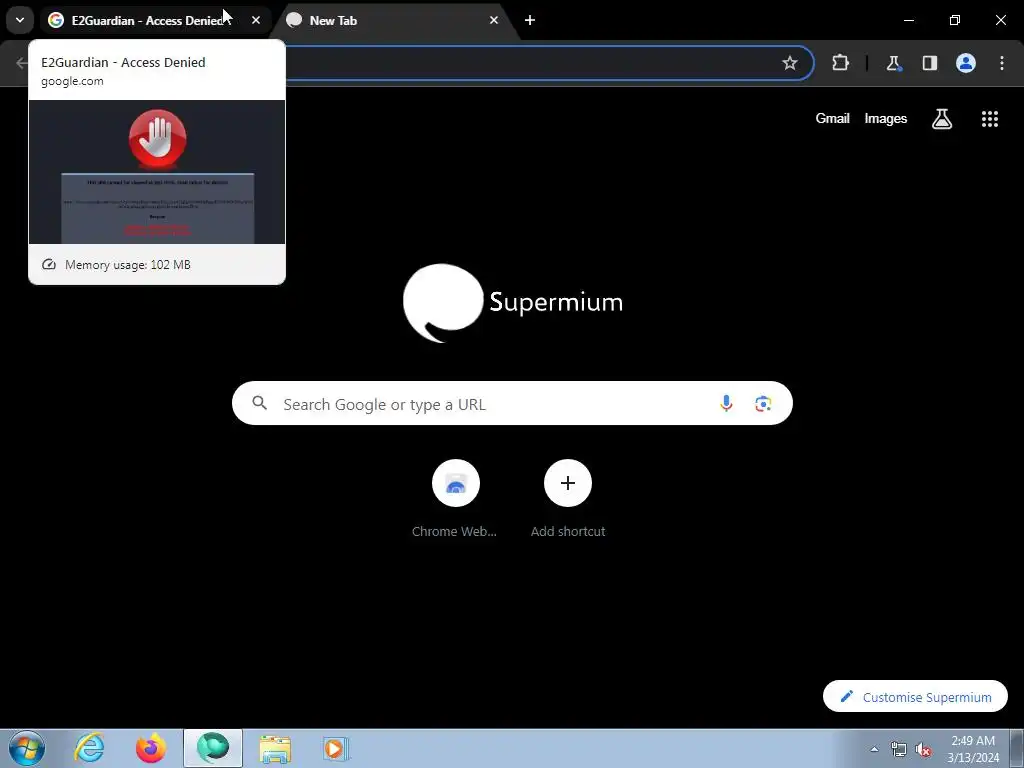The width and height of the screenshot is (1024, 768).
Task: Switch to the New Tab tab
Action: (394, 20)
